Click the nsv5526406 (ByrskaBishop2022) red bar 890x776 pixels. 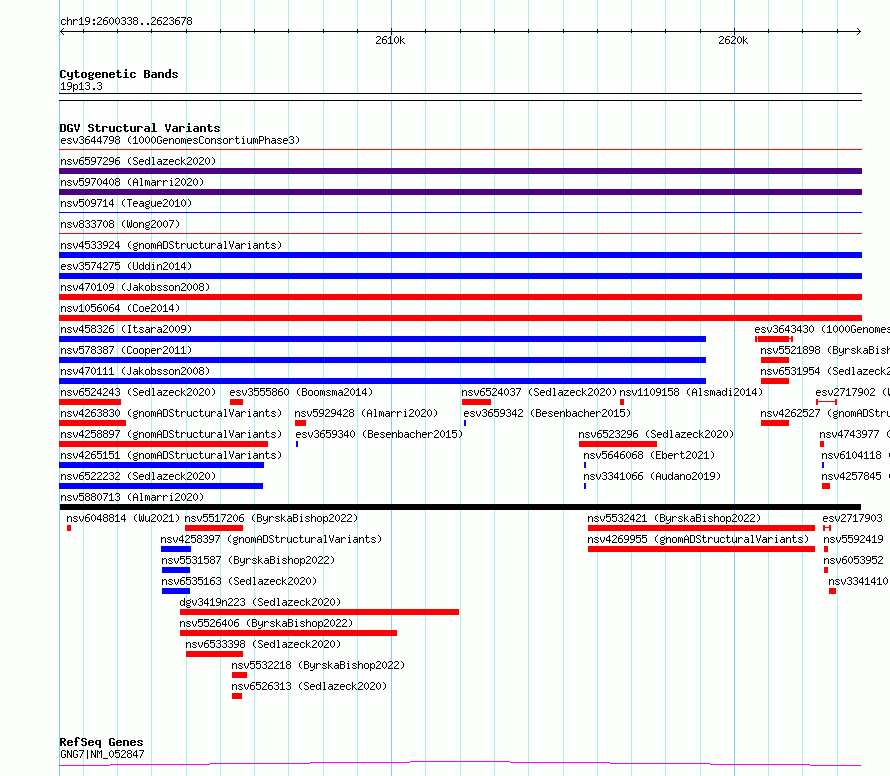[x=288, y=633]
